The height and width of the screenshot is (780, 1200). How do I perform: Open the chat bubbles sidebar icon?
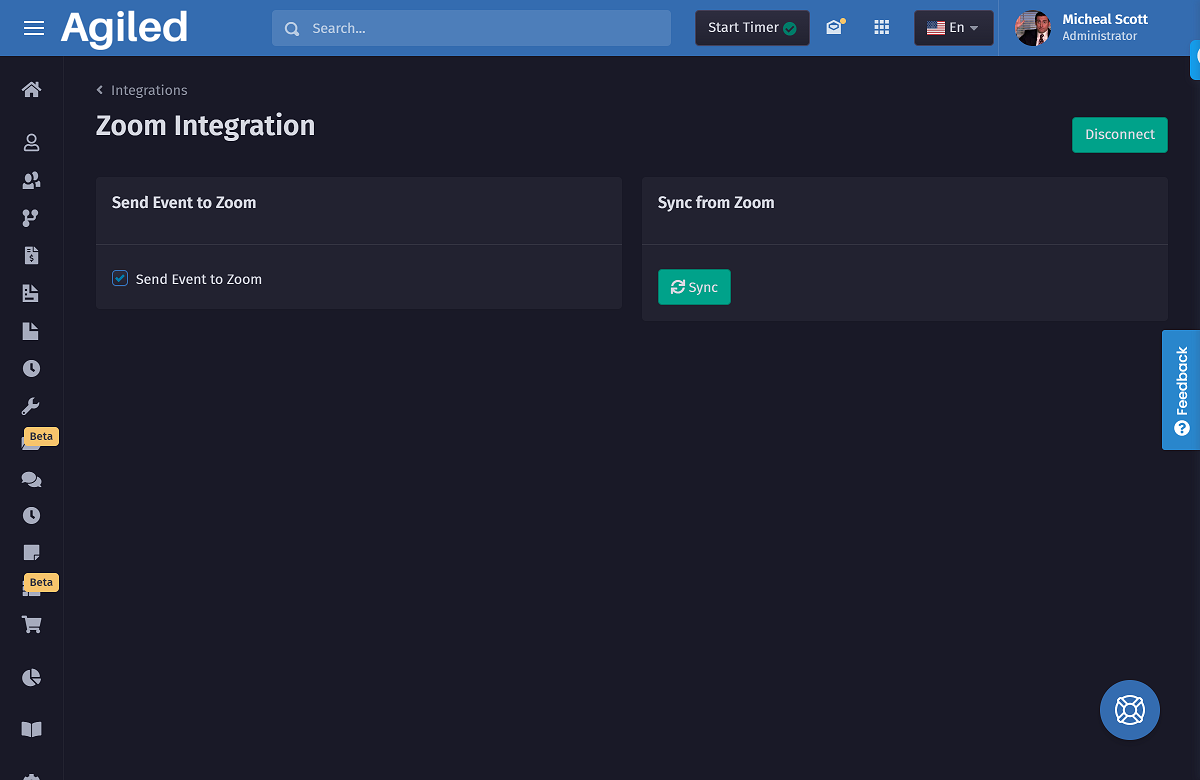31,479
